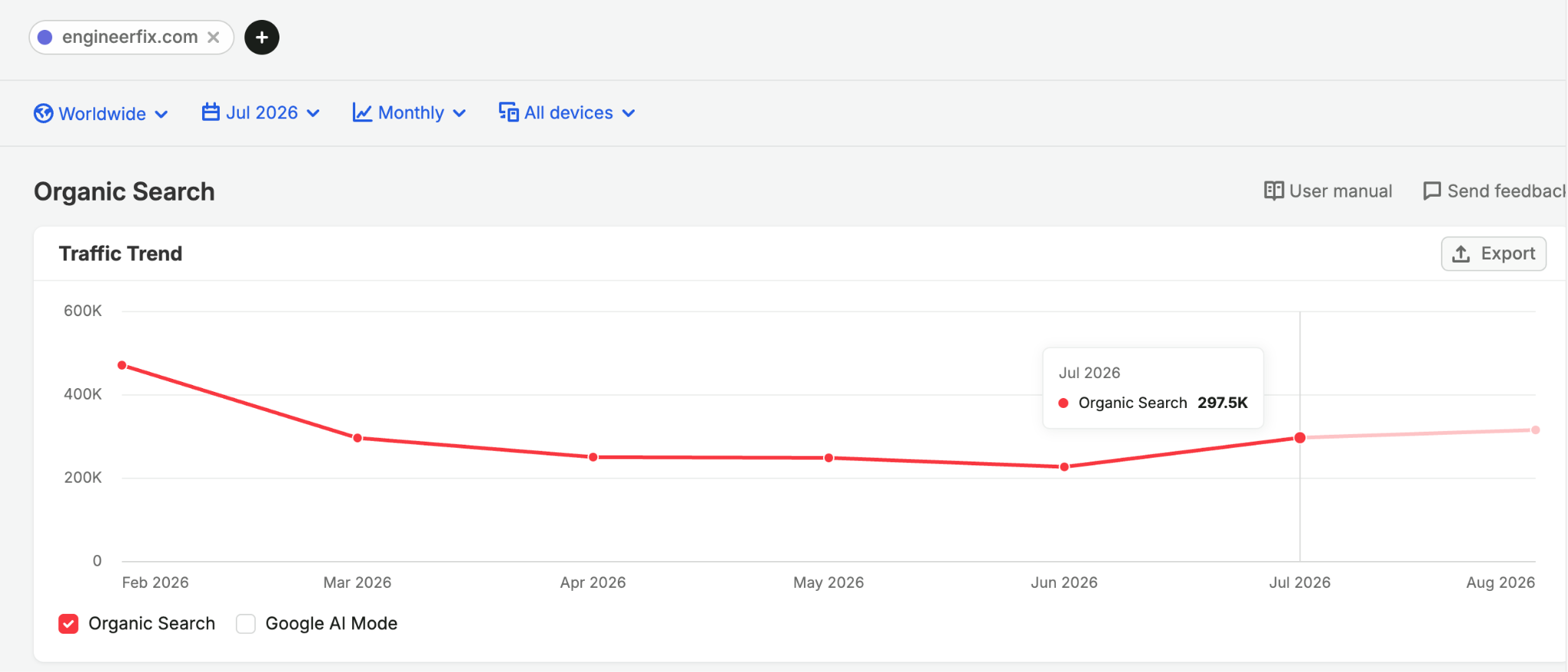Open the All devices filter dropdown
Screen dimensions: 1568x672
(x=567, y=113)
